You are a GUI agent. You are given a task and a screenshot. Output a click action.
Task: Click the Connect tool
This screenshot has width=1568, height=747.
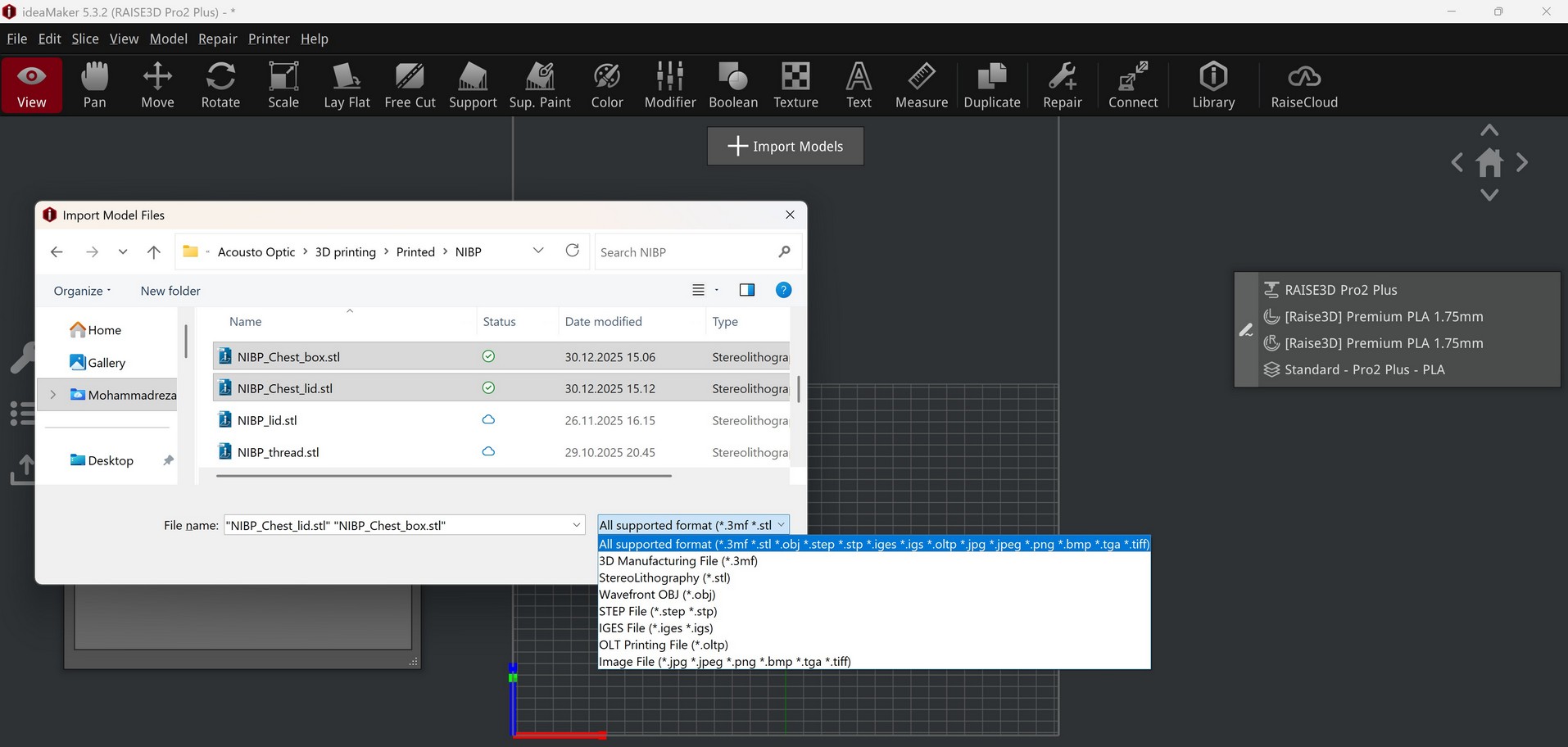coord(1133,85)
